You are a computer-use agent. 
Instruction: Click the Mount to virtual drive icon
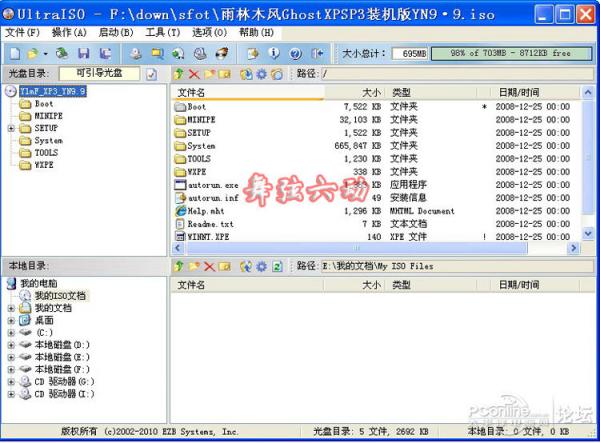tap(200, 54)
